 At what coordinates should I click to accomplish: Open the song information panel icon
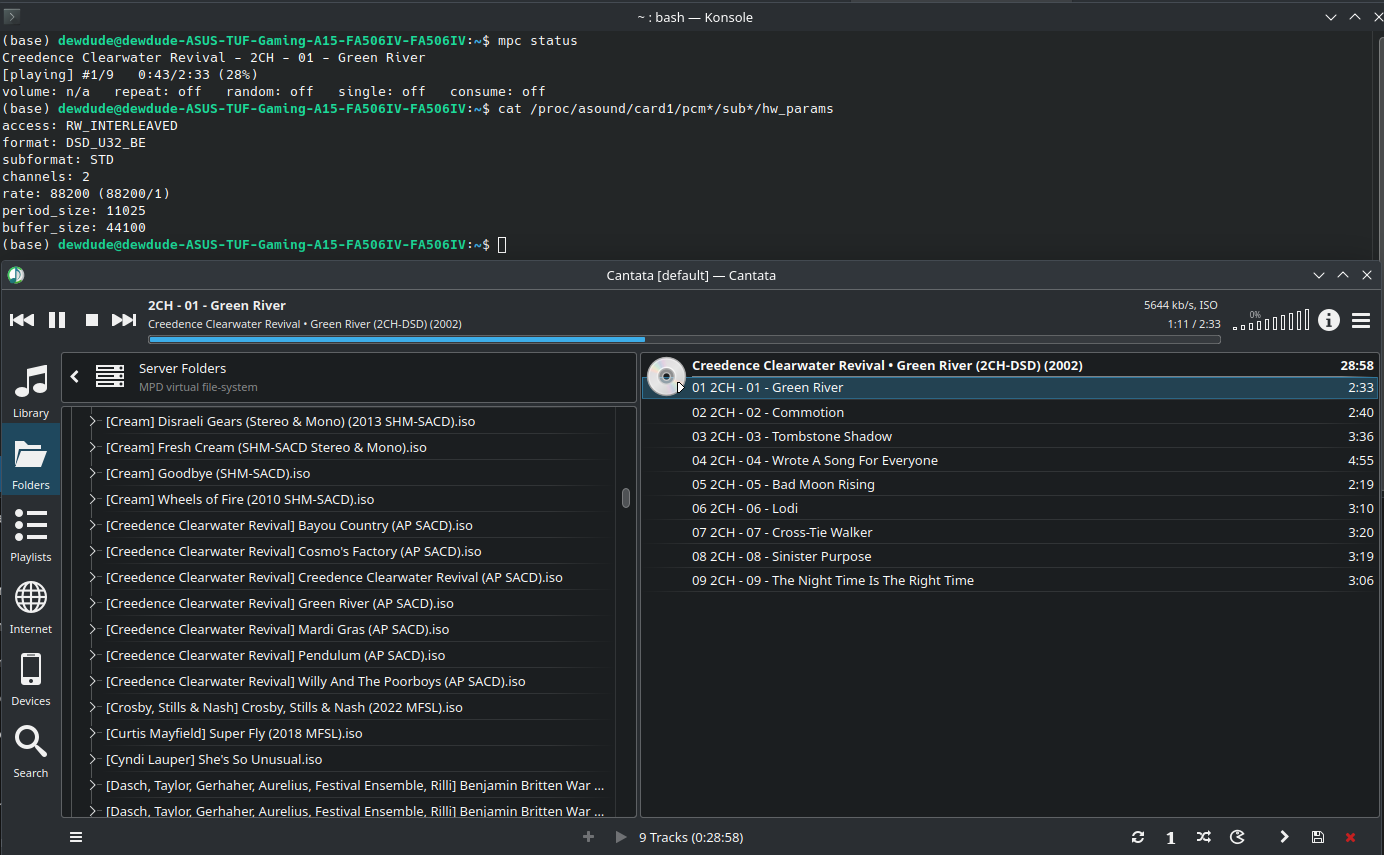pos(1329,320)
